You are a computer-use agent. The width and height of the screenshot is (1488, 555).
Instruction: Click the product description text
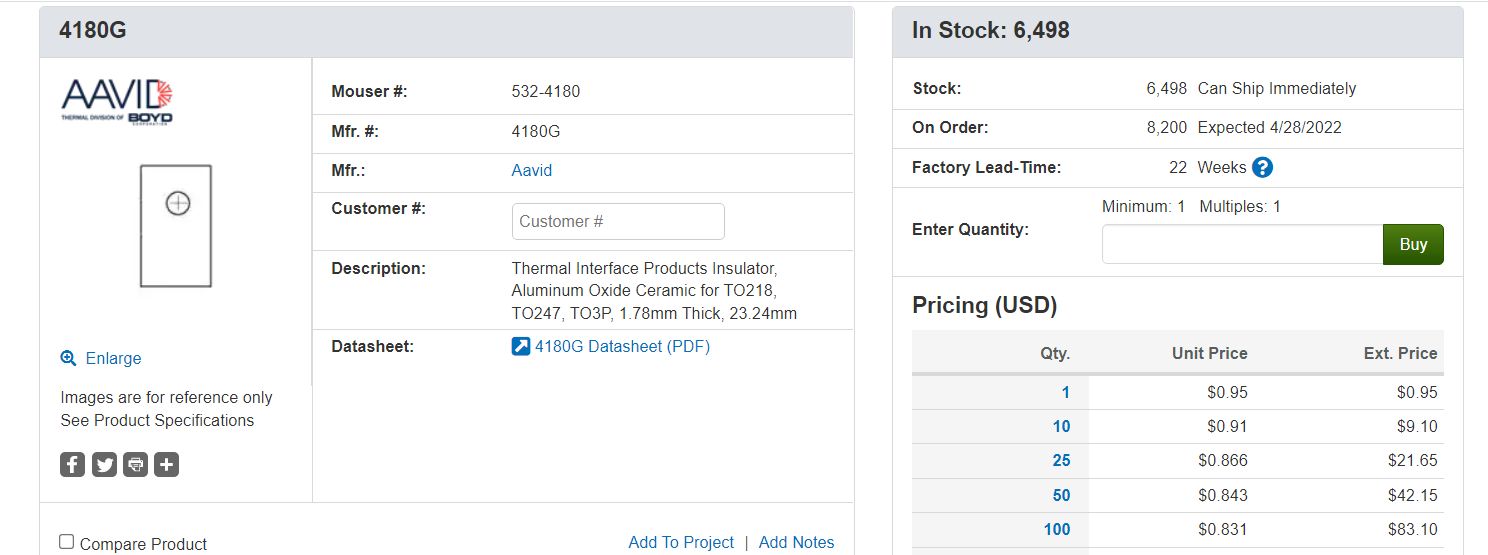pyautogui.click(x=654, y=291)
